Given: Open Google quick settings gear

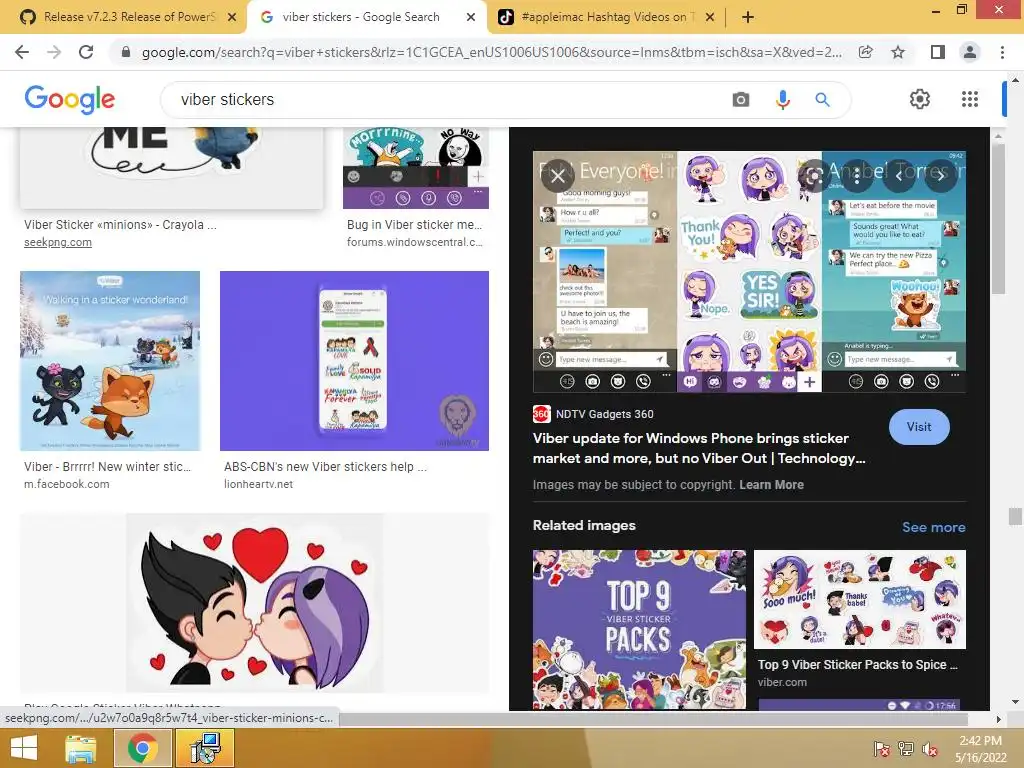Looking at the screenshot, I should coord(920,99).
